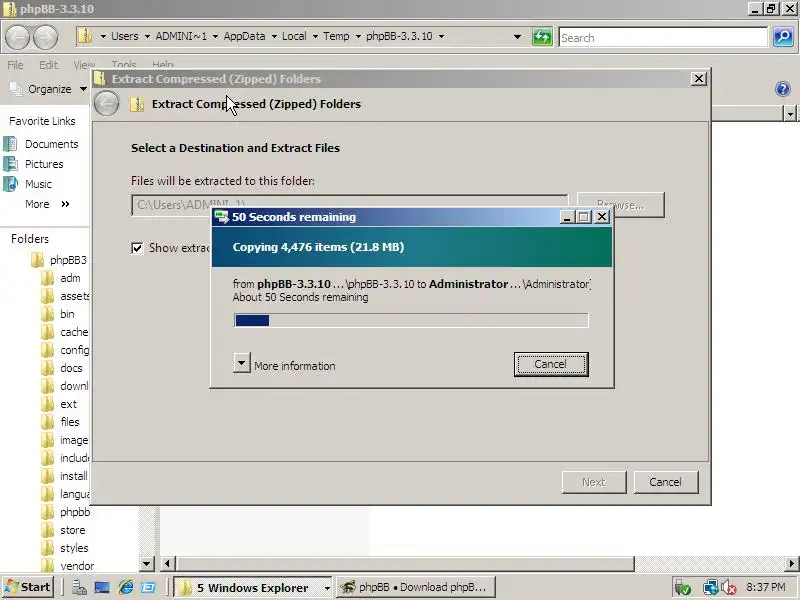Open address bar history dropdown arrow
Image resolution: width=800 pixels, height=600 pixels.
[517, 37]
